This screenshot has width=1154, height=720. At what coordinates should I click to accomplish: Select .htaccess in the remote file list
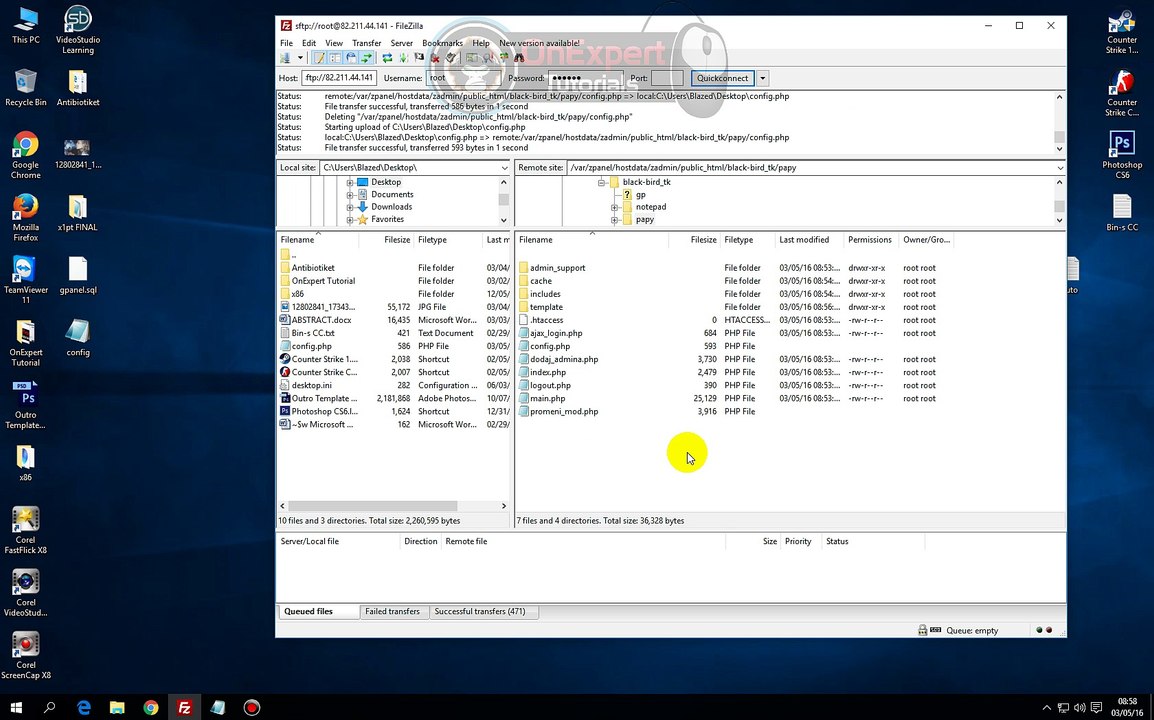click(x=546, y=320)
